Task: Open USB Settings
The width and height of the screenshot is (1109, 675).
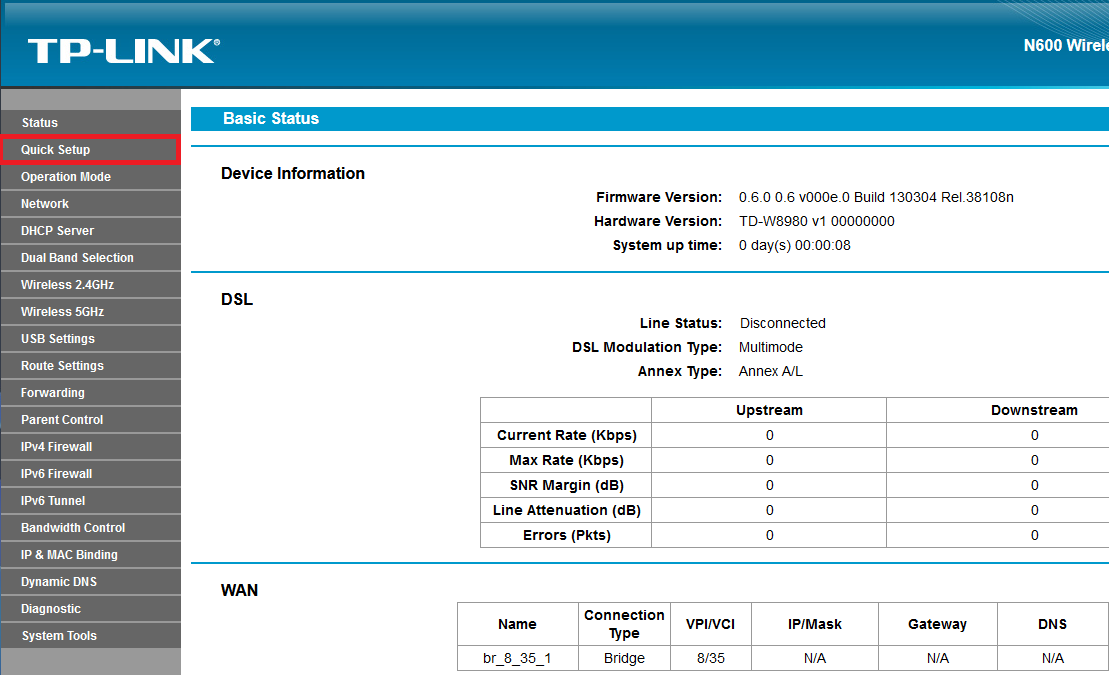Action: point(60,338)
